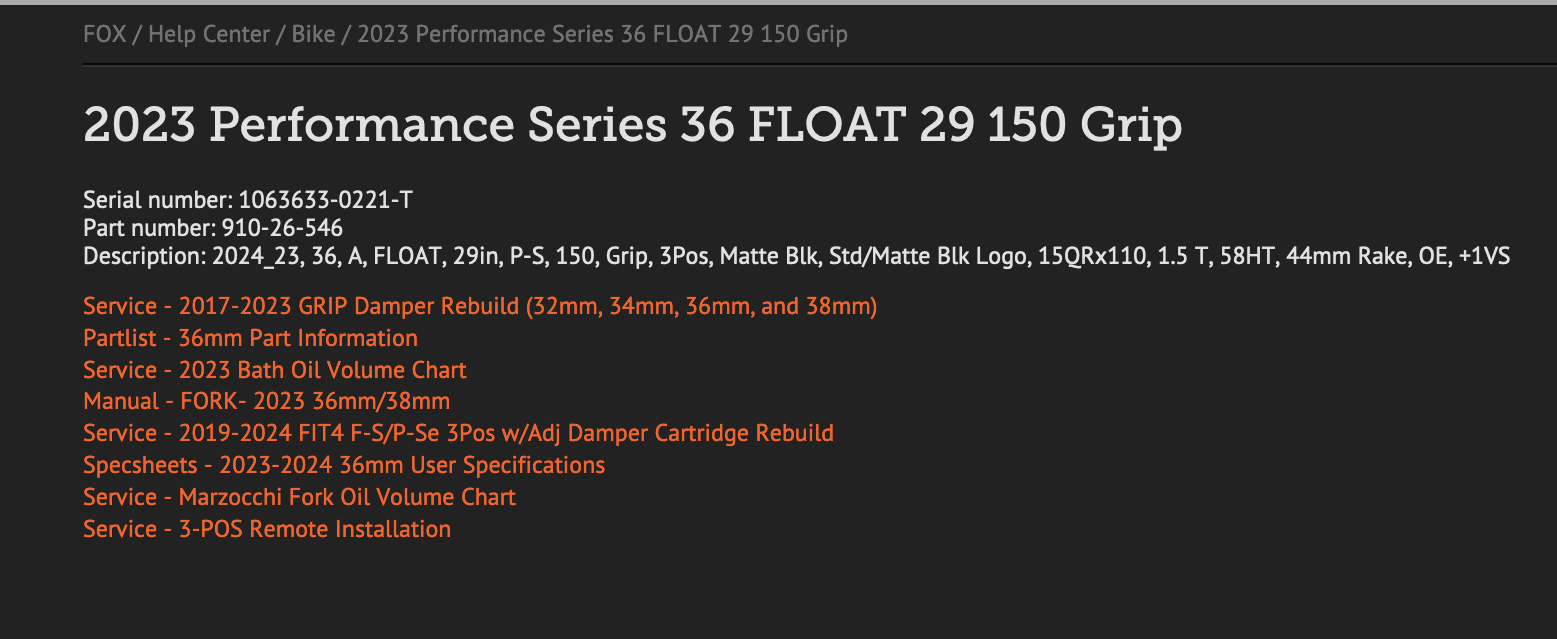Open the 3-POS Remote Installation service link
1557x639 pixels.
tap(267, 530)
